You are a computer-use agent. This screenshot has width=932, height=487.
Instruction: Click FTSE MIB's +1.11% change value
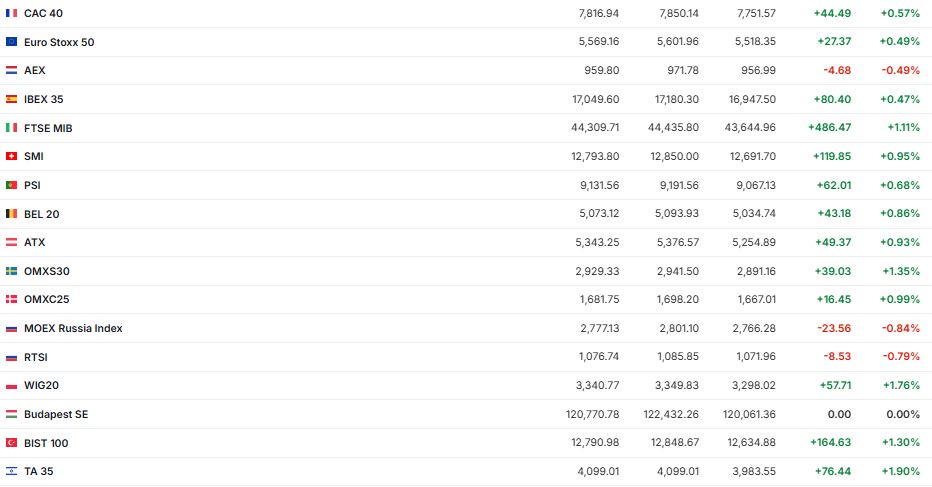pos(903,128)
